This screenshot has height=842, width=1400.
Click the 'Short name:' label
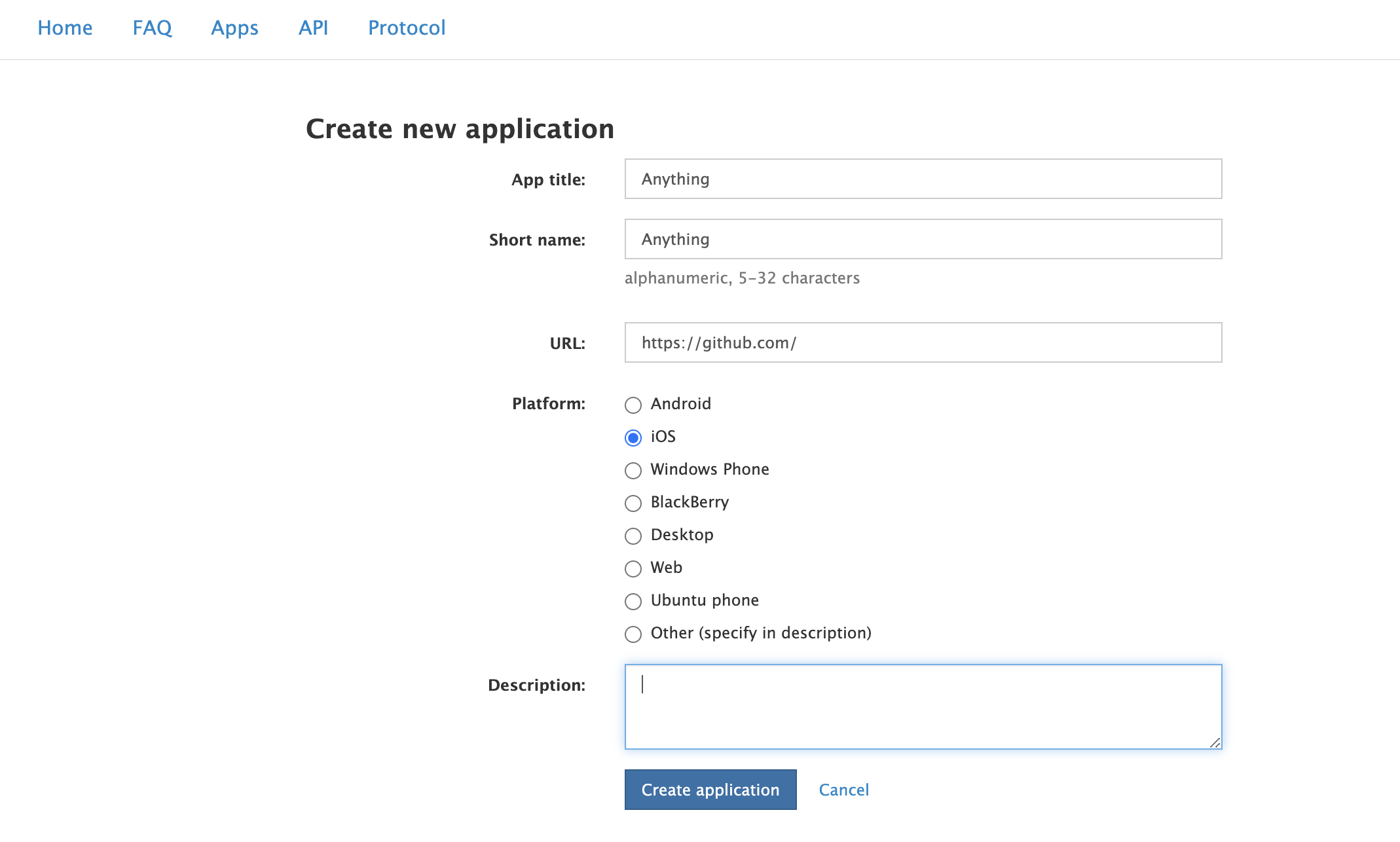click(538, 240)
